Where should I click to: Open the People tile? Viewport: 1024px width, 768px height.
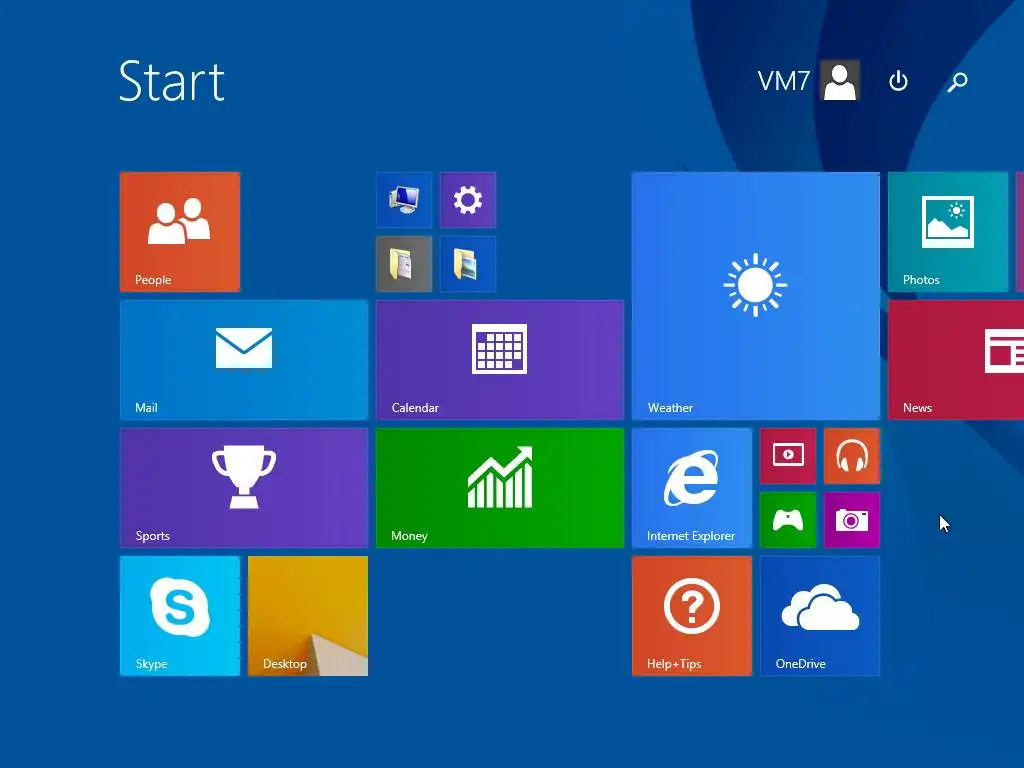pyautogui.click(x=180, y=232)
